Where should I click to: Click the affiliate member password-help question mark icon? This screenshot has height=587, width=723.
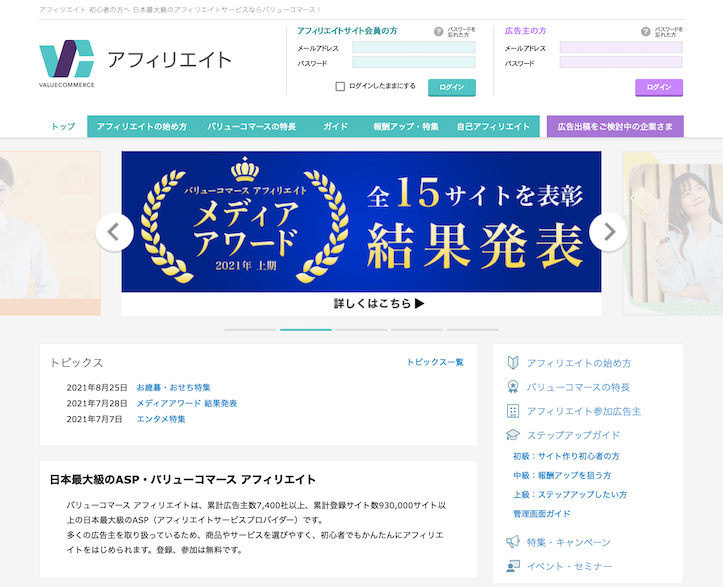439,31
